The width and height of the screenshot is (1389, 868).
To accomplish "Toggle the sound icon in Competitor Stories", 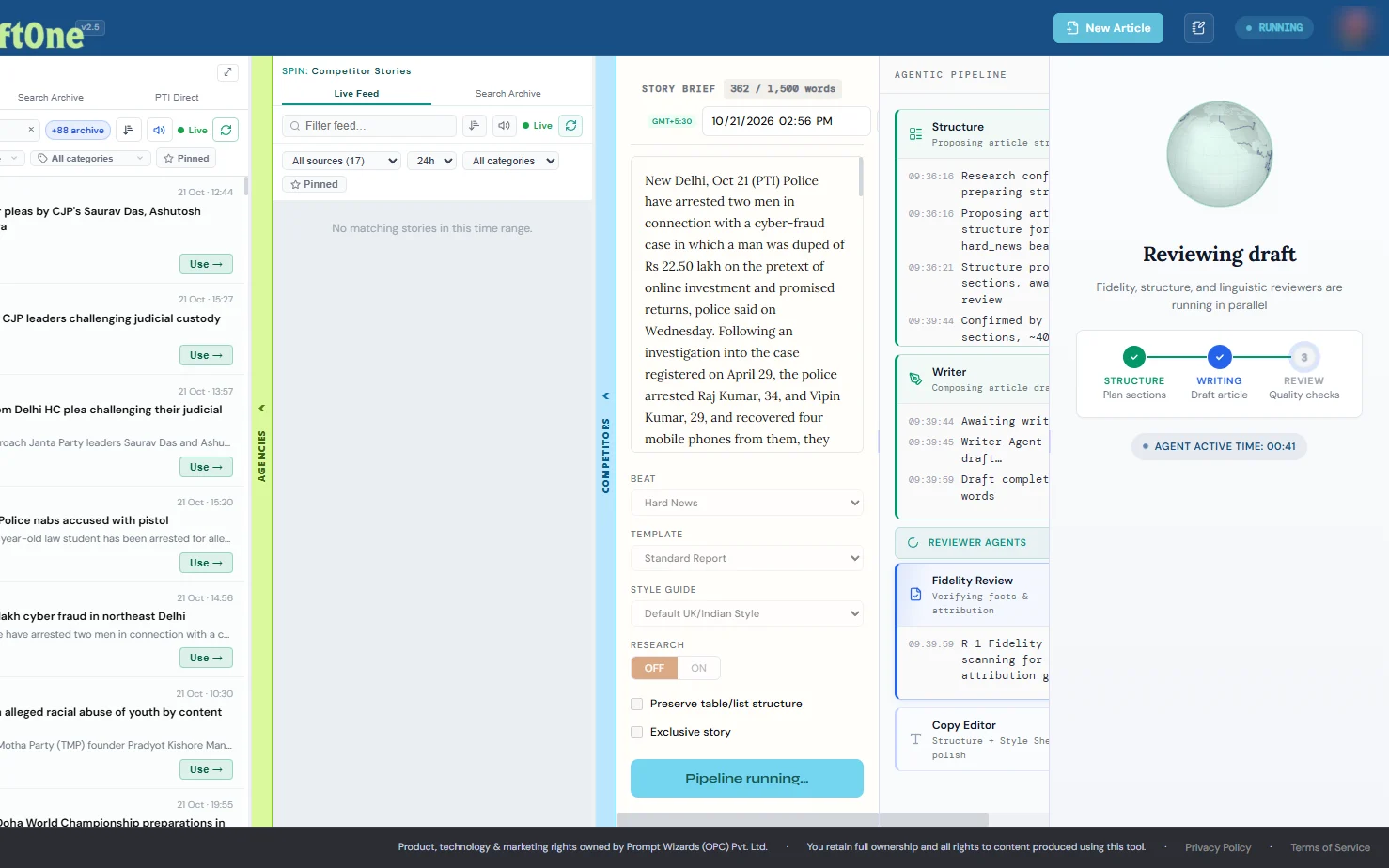I will pos(505,126).
